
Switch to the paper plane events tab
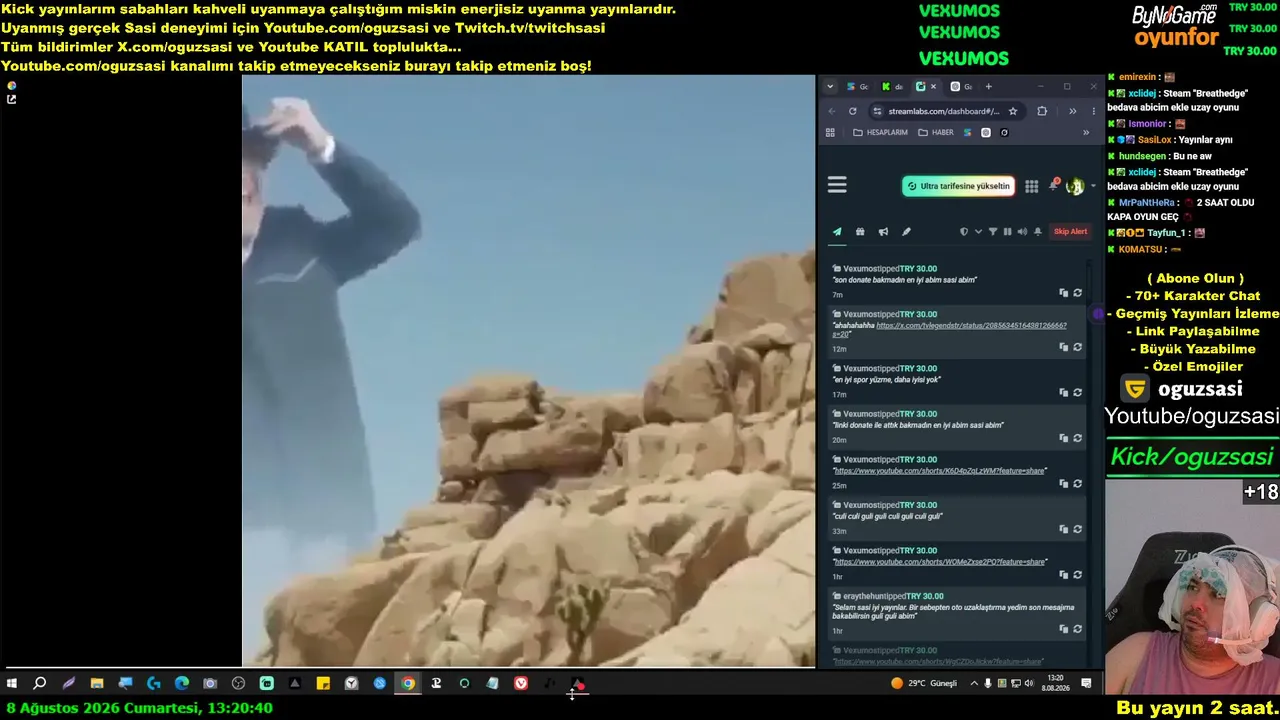click(837, 232)
